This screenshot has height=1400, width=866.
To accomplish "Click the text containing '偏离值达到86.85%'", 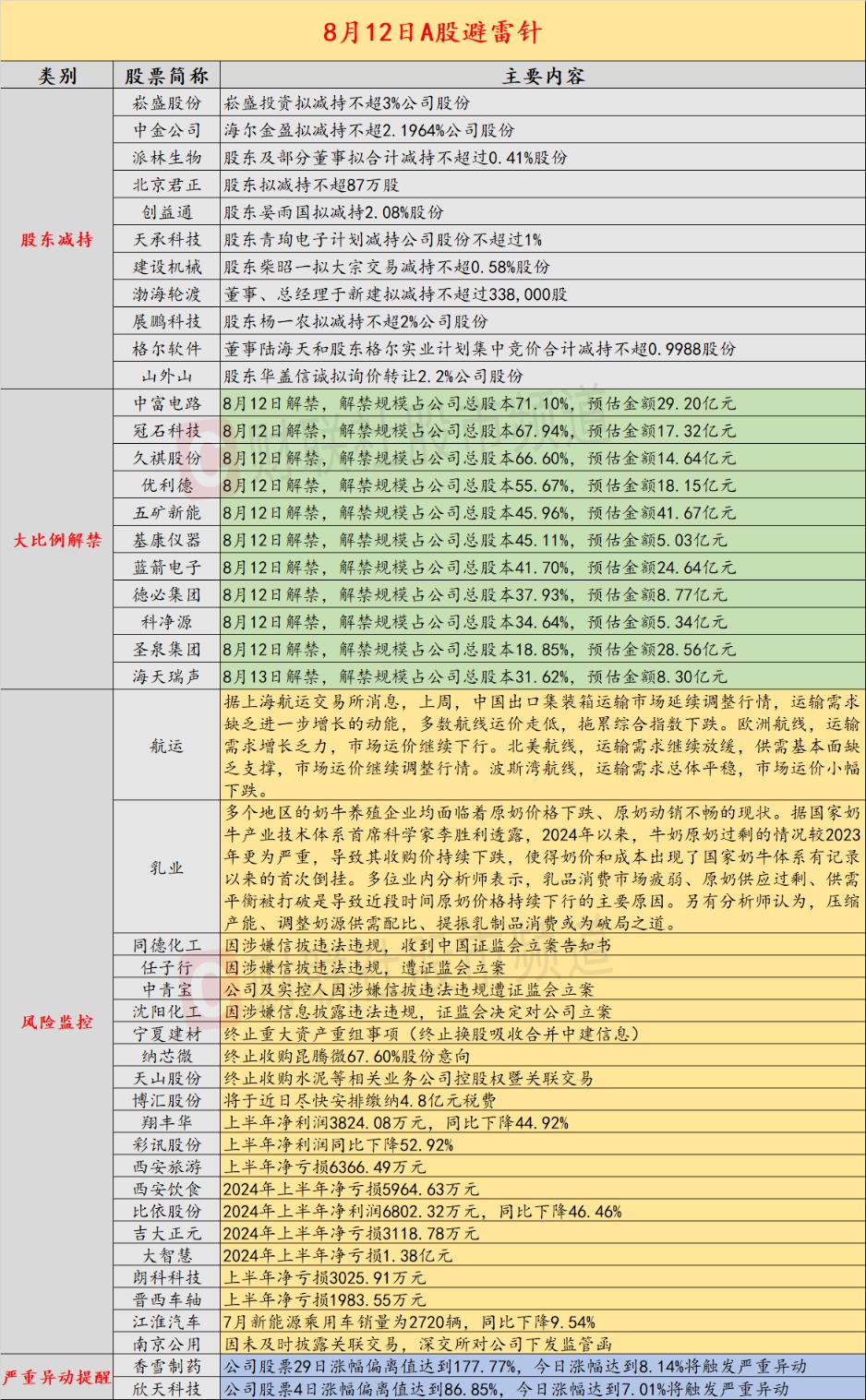I will point(506,1388).
